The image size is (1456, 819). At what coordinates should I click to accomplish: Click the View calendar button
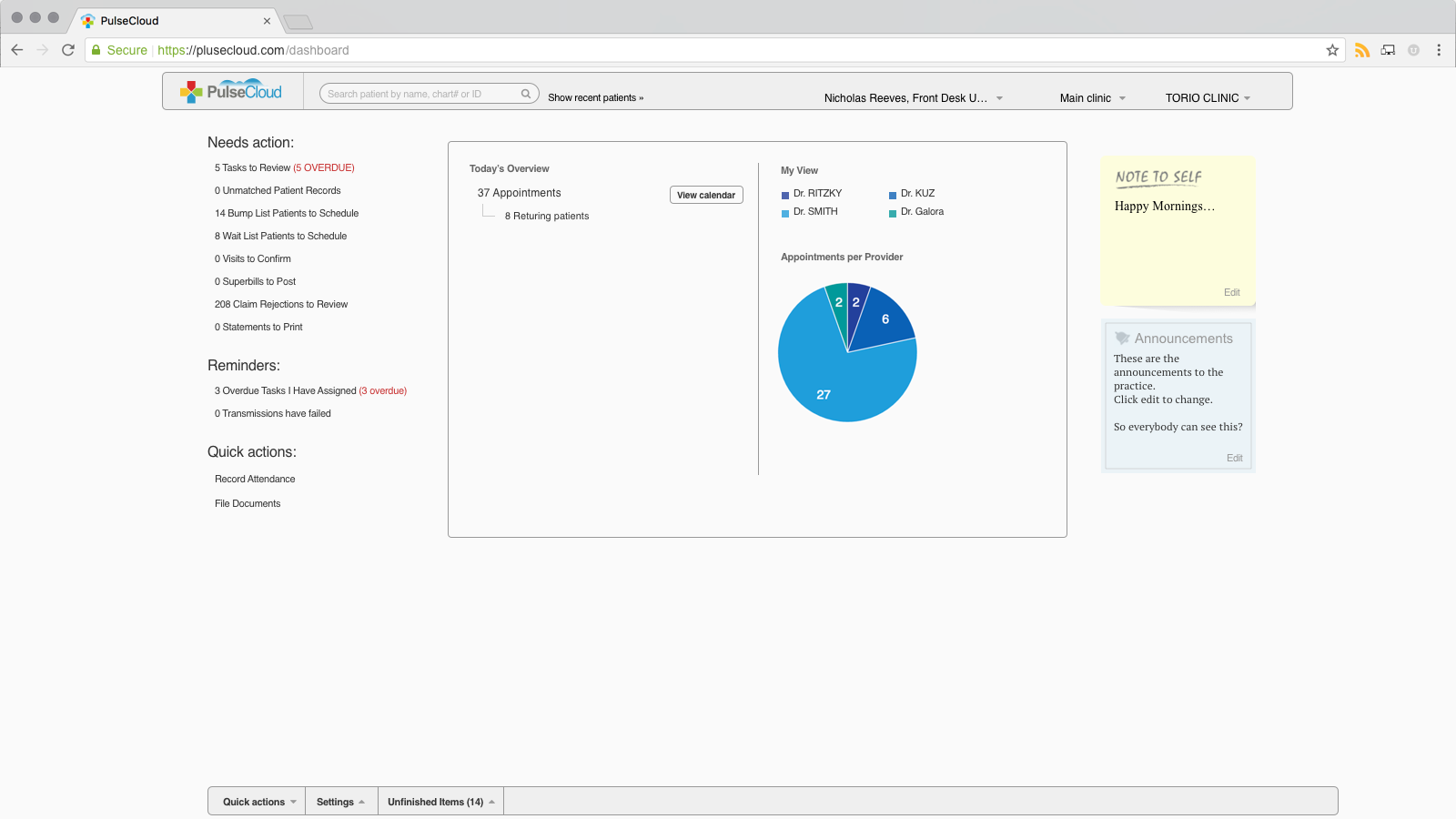pos(706,195)
